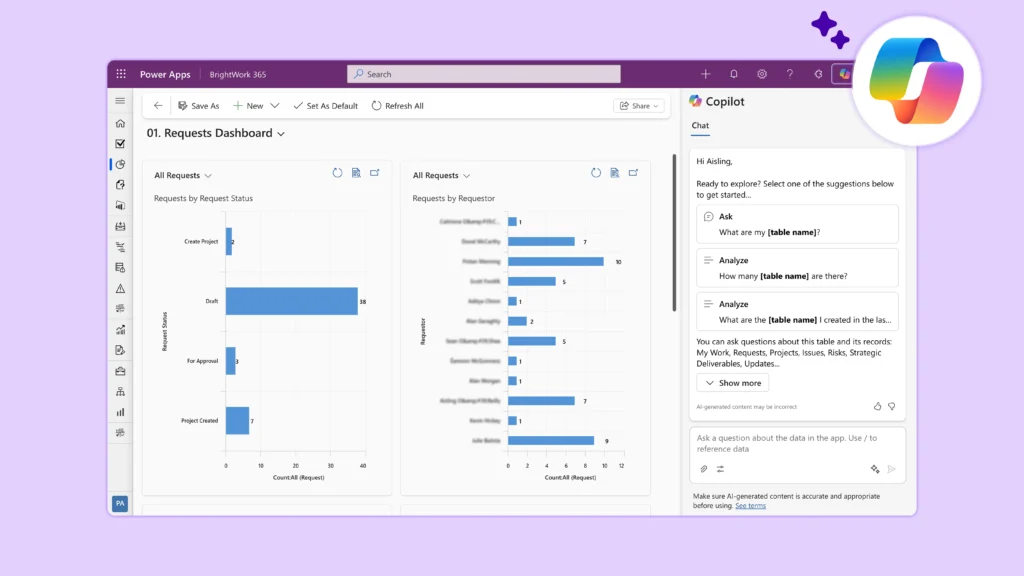Viewport: 1024px width, 576px height.
Task: Click the plus quick create icon in header
Action: tap(705, 74)
